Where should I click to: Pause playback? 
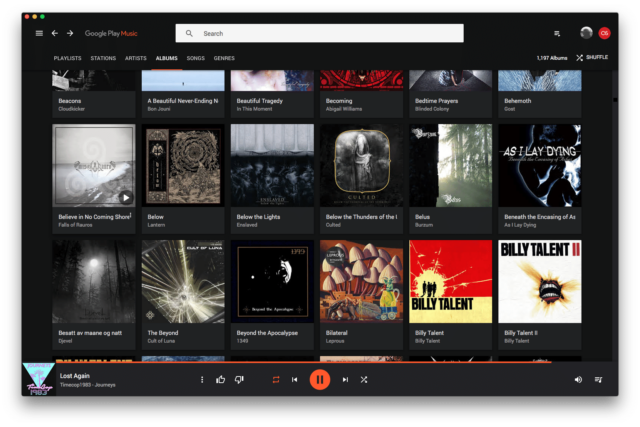320,380
